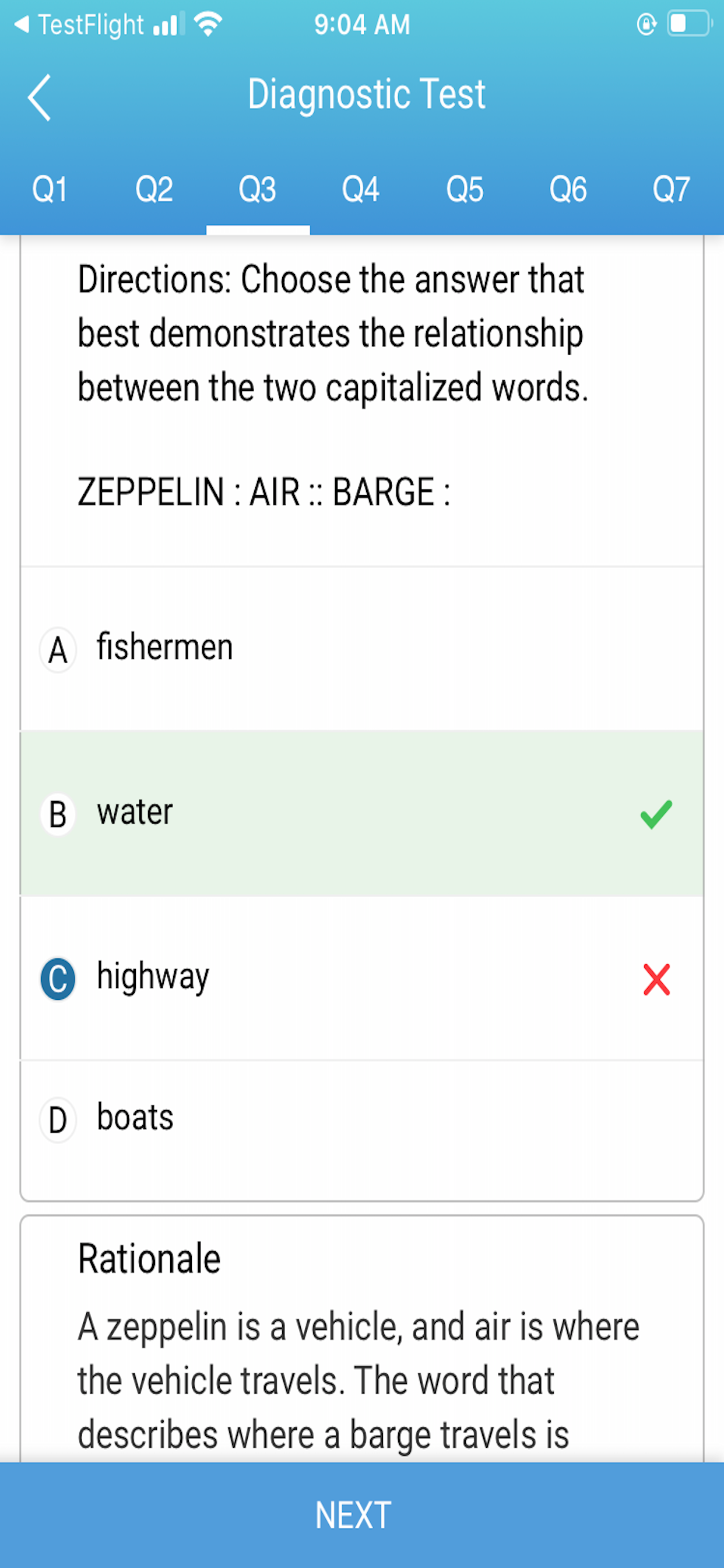Tap the Wi-Fi signal icon

click(207, 23)
